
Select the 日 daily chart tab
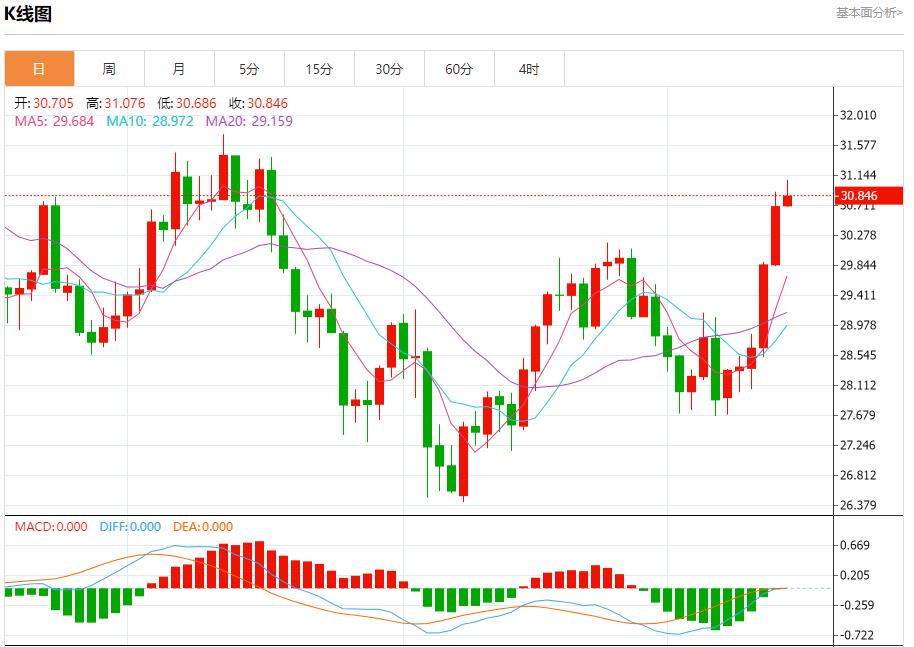(x=39, y=69)
